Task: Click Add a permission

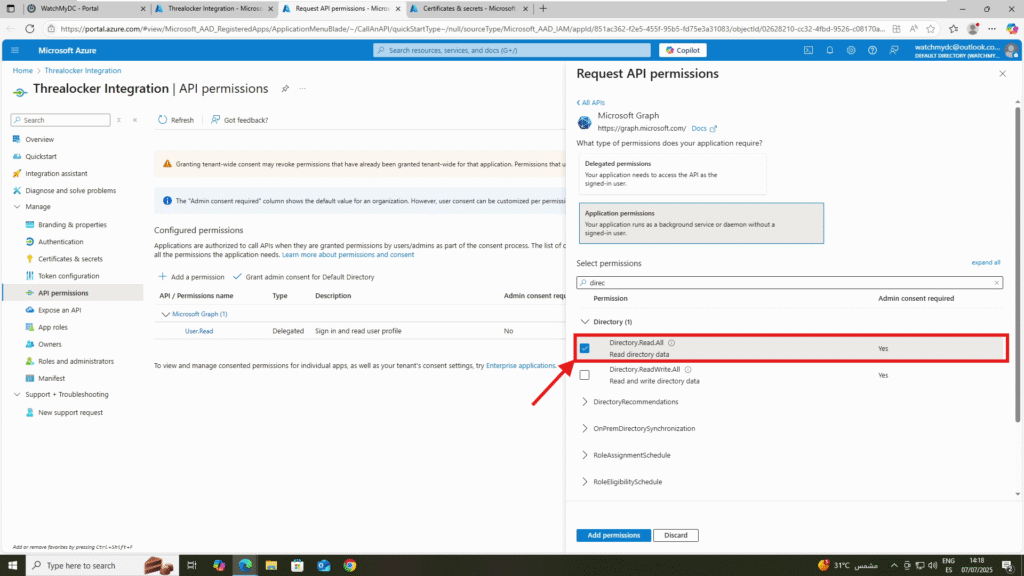Action: pyautogui.click(x=191, y=278)
